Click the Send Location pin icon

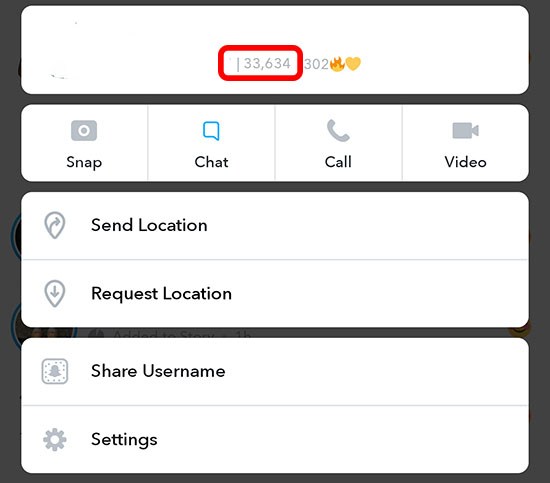55,225
